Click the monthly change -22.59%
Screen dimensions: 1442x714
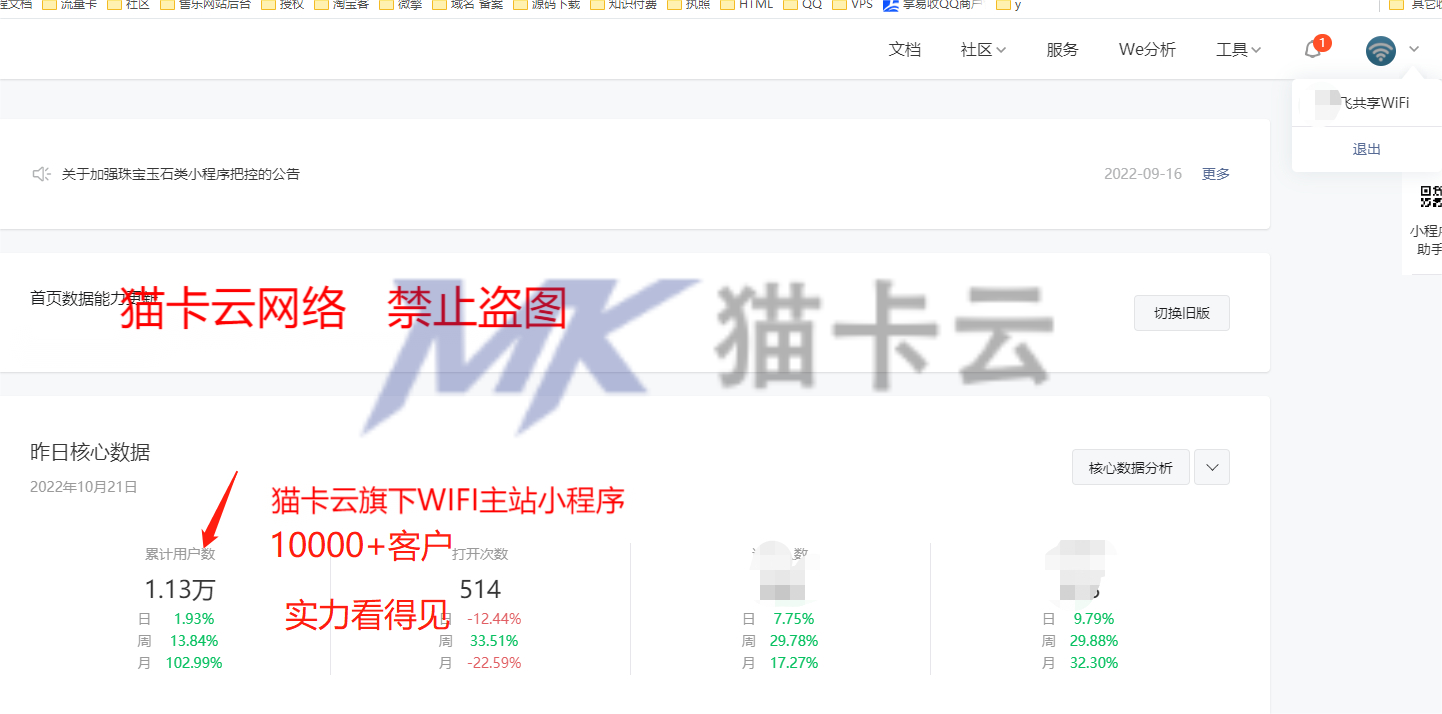coord(494,663)
